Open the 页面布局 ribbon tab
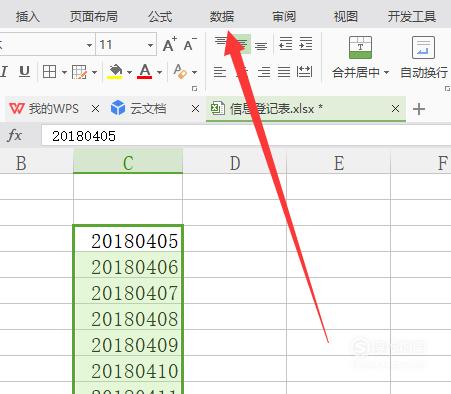This screenshot has height=394, width=451. pos(94,16)
